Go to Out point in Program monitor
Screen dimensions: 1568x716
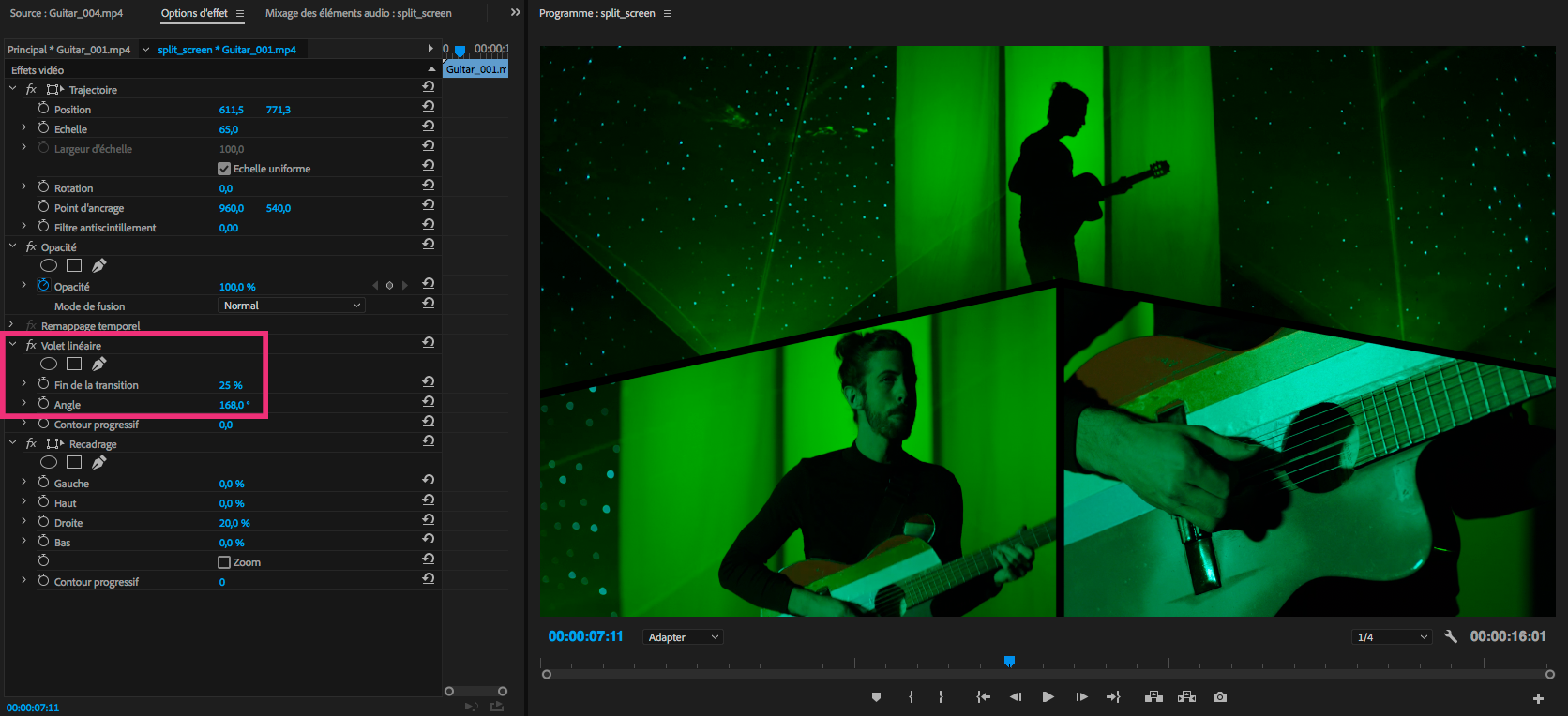coord(1113,697)
